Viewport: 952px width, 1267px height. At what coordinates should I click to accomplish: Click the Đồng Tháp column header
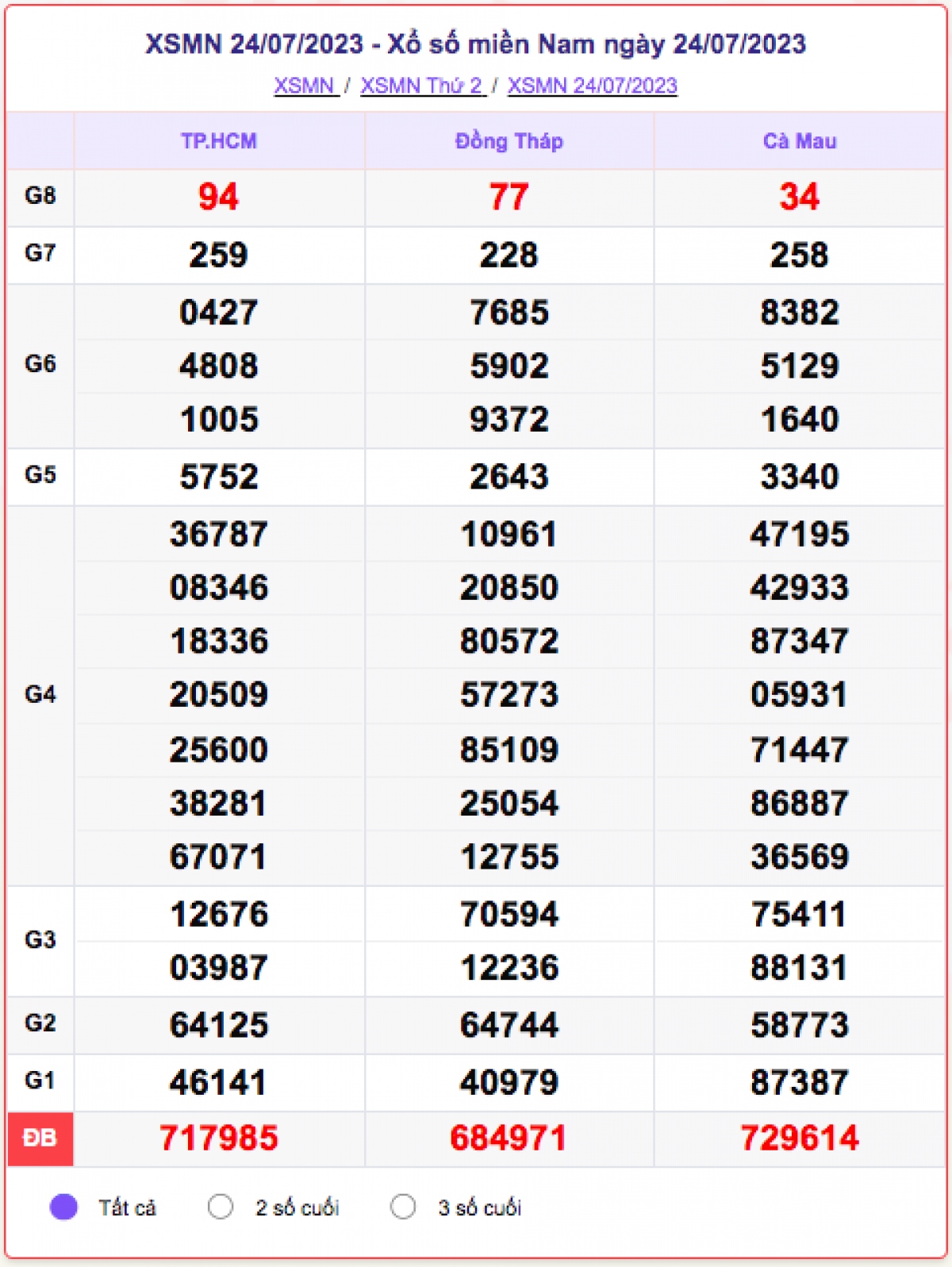click(509, 141)
